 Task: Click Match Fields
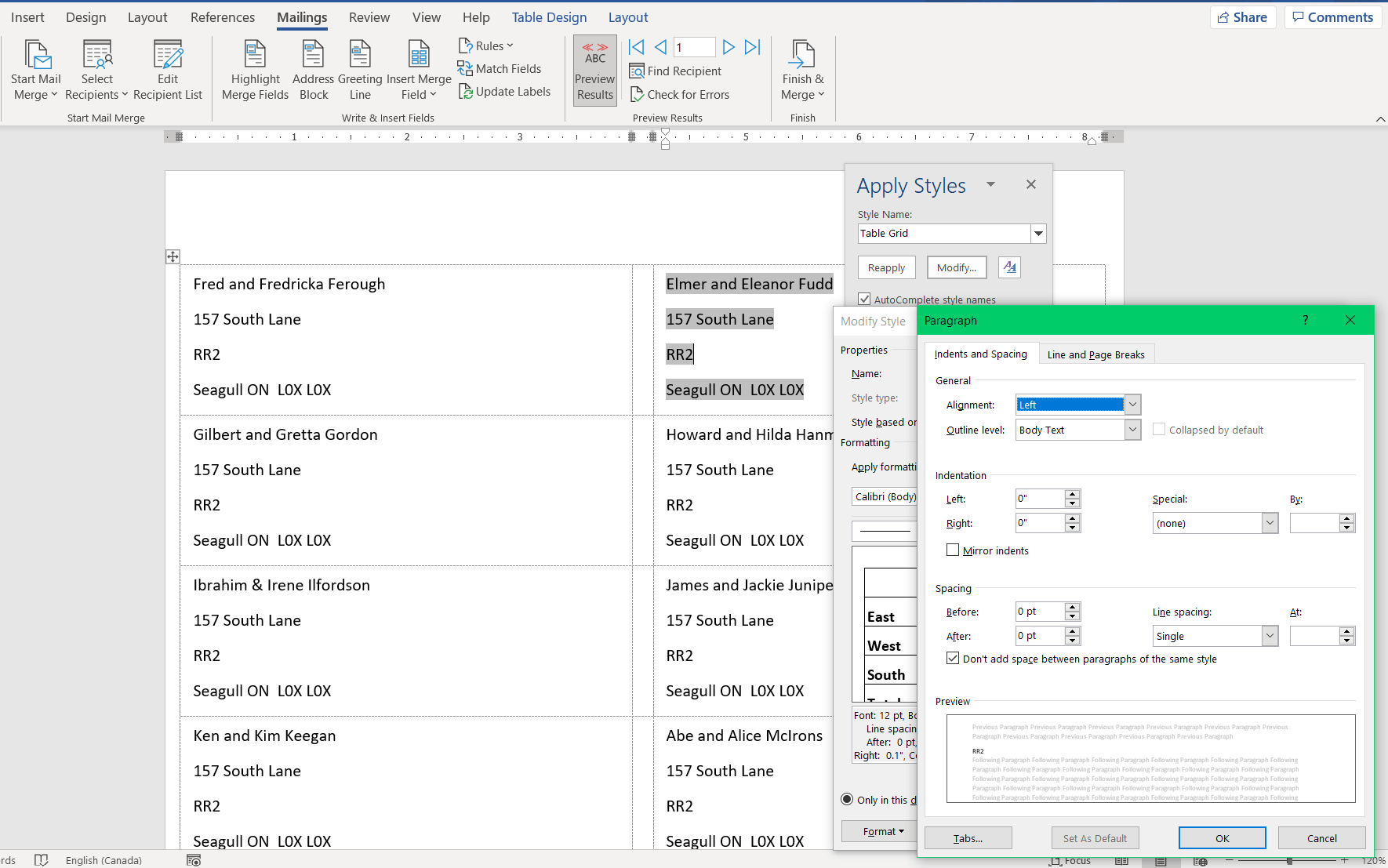(x=500, y=69)
